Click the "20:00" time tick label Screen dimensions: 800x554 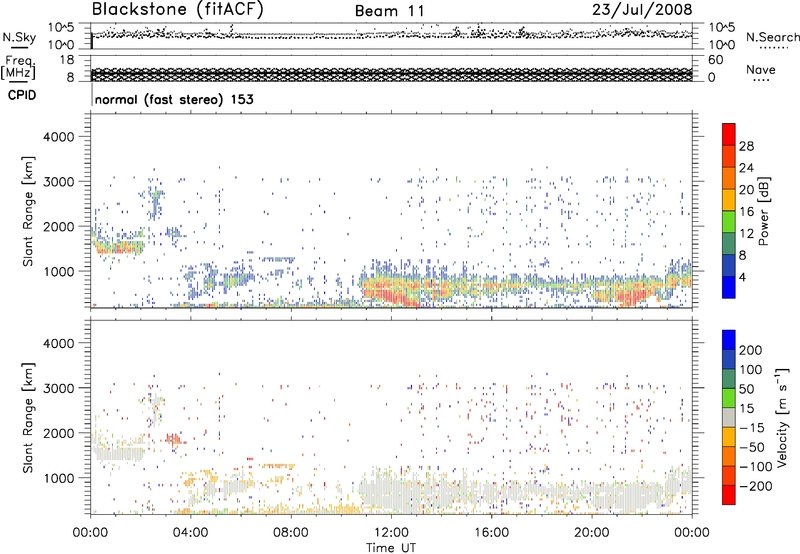(x=591, y=533)
